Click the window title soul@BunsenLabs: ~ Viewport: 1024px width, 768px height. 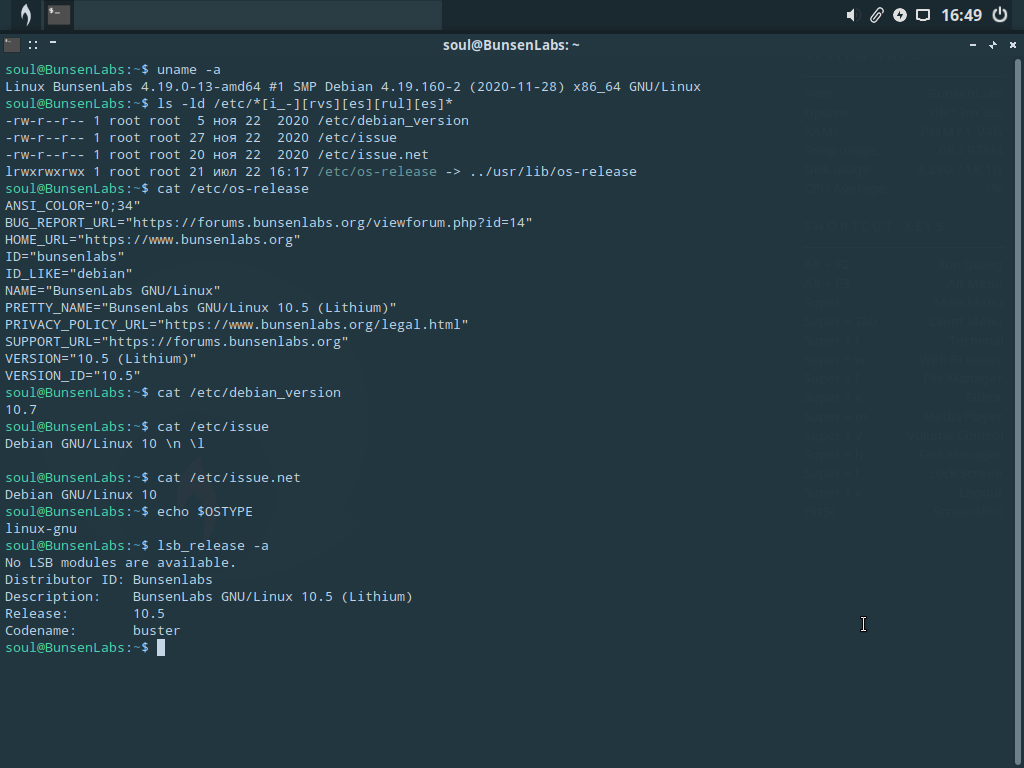(x=511, y=45)
